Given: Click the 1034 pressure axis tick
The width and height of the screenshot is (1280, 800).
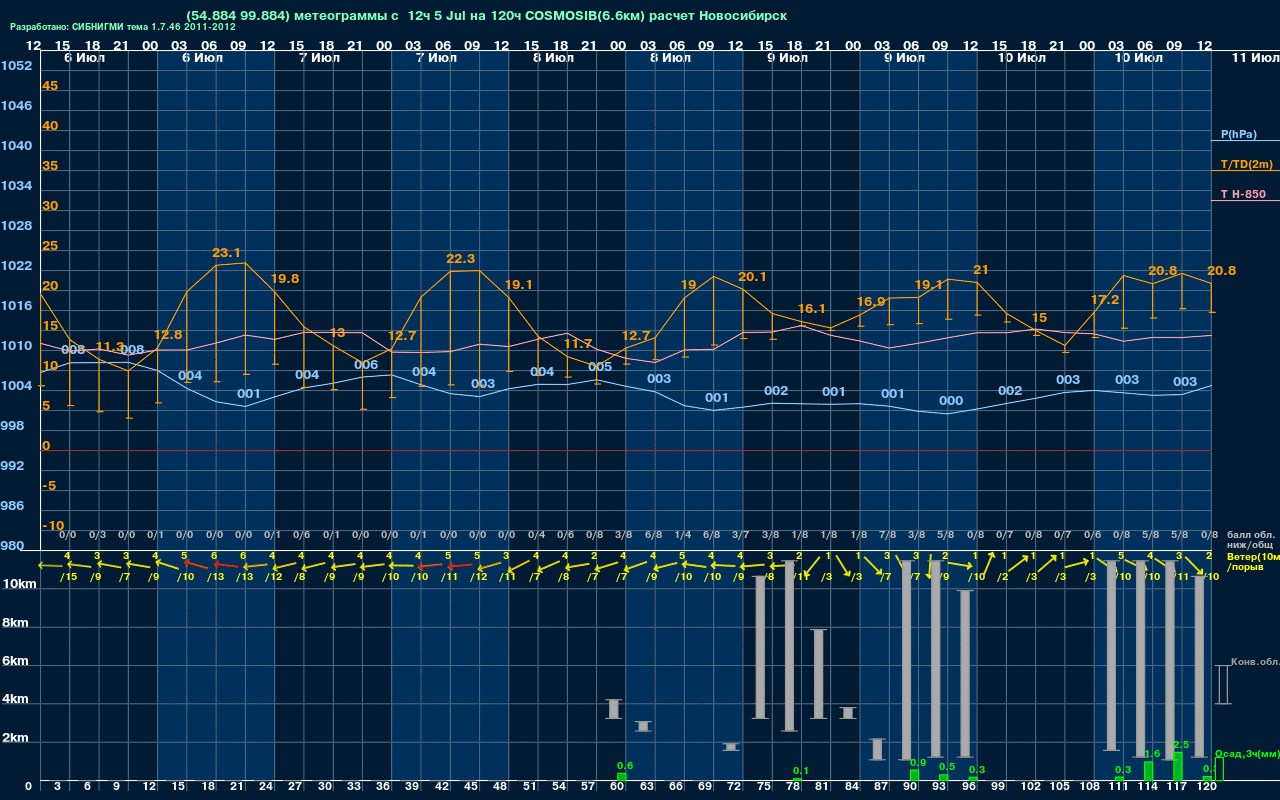Looking at the screenshot, I should (16, 185).
